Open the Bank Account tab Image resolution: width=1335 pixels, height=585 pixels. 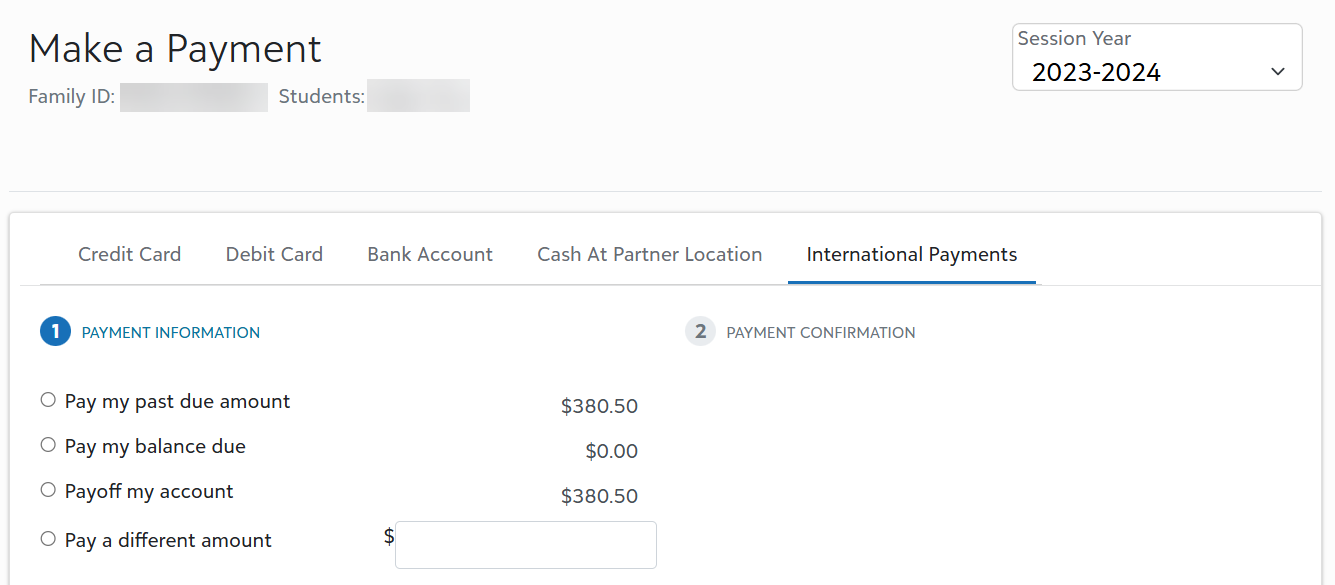pos(429,254)
